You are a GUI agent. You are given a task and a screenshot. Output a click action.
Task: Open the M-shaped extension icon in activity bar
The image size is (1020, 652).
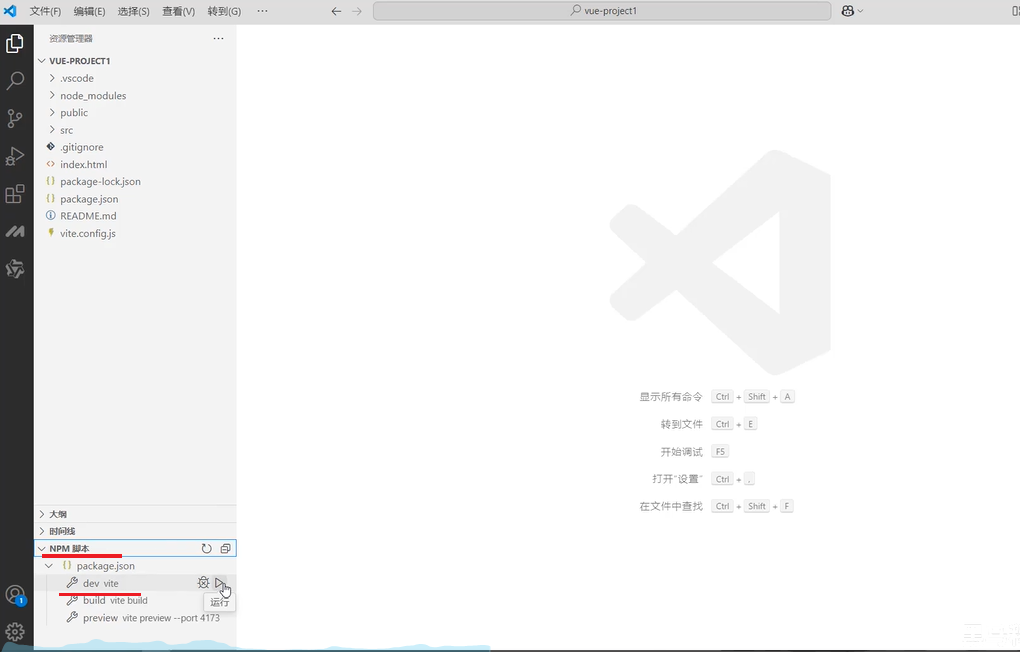pos(15,231)
